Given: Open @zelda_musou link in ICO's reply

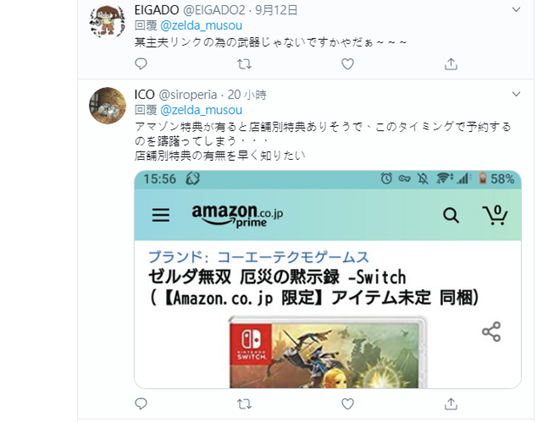Looking at the screenshot, I should pos(201,110).
